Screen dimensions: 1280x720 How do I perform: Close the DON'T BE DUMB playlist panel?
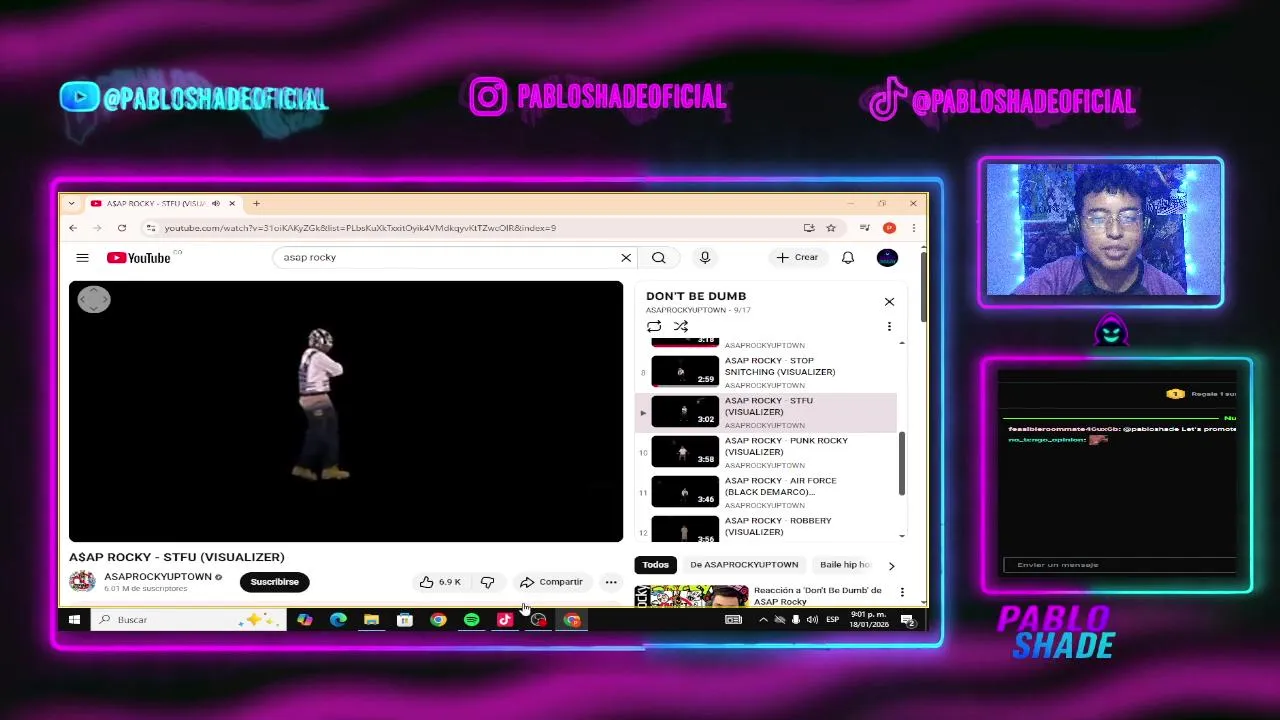889,302
